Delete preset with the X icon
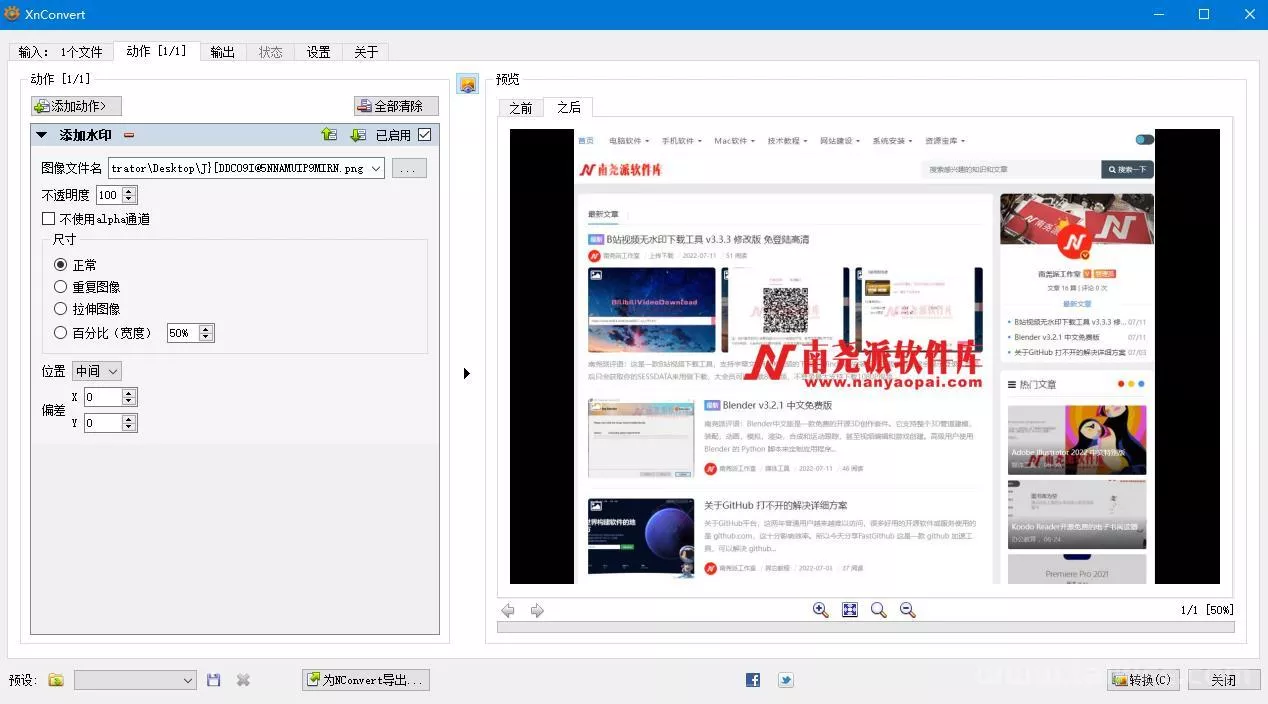This screenshot has width=1268, height=704. coord(243,680)
